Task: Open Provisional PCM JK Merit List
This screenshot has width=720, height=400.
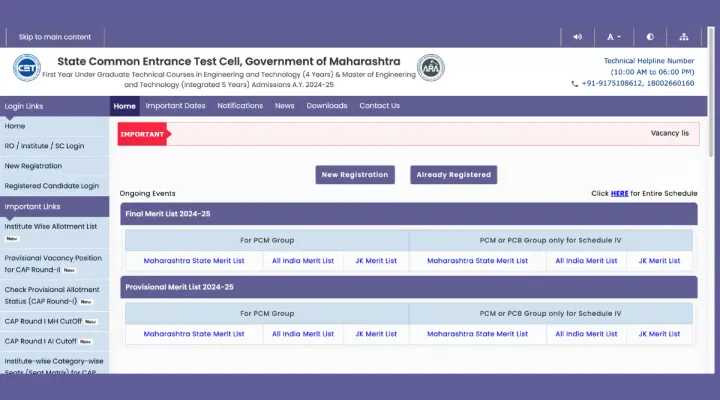Action: coord(376,334)
